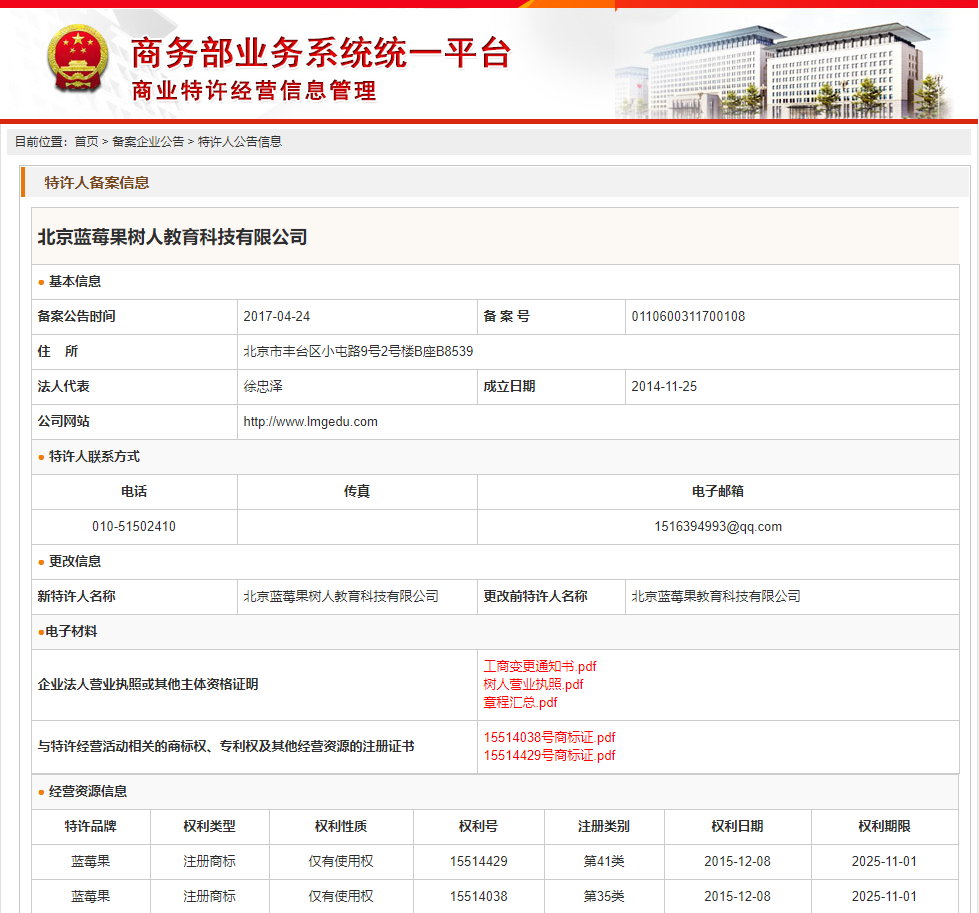
Task: Click the 备案号 value 0110600311700108
Action: (688, 317)
